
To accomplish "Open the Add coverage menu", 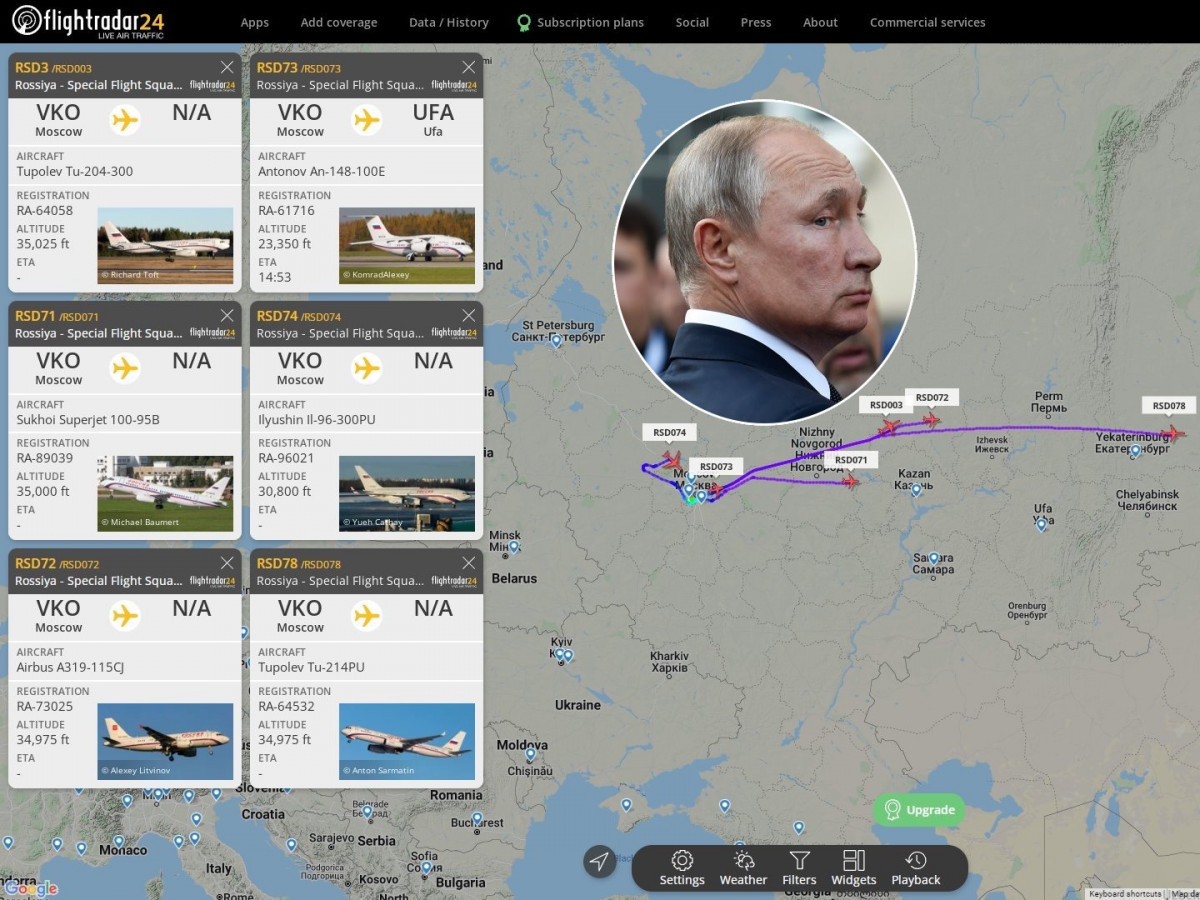I will [339, 22].
